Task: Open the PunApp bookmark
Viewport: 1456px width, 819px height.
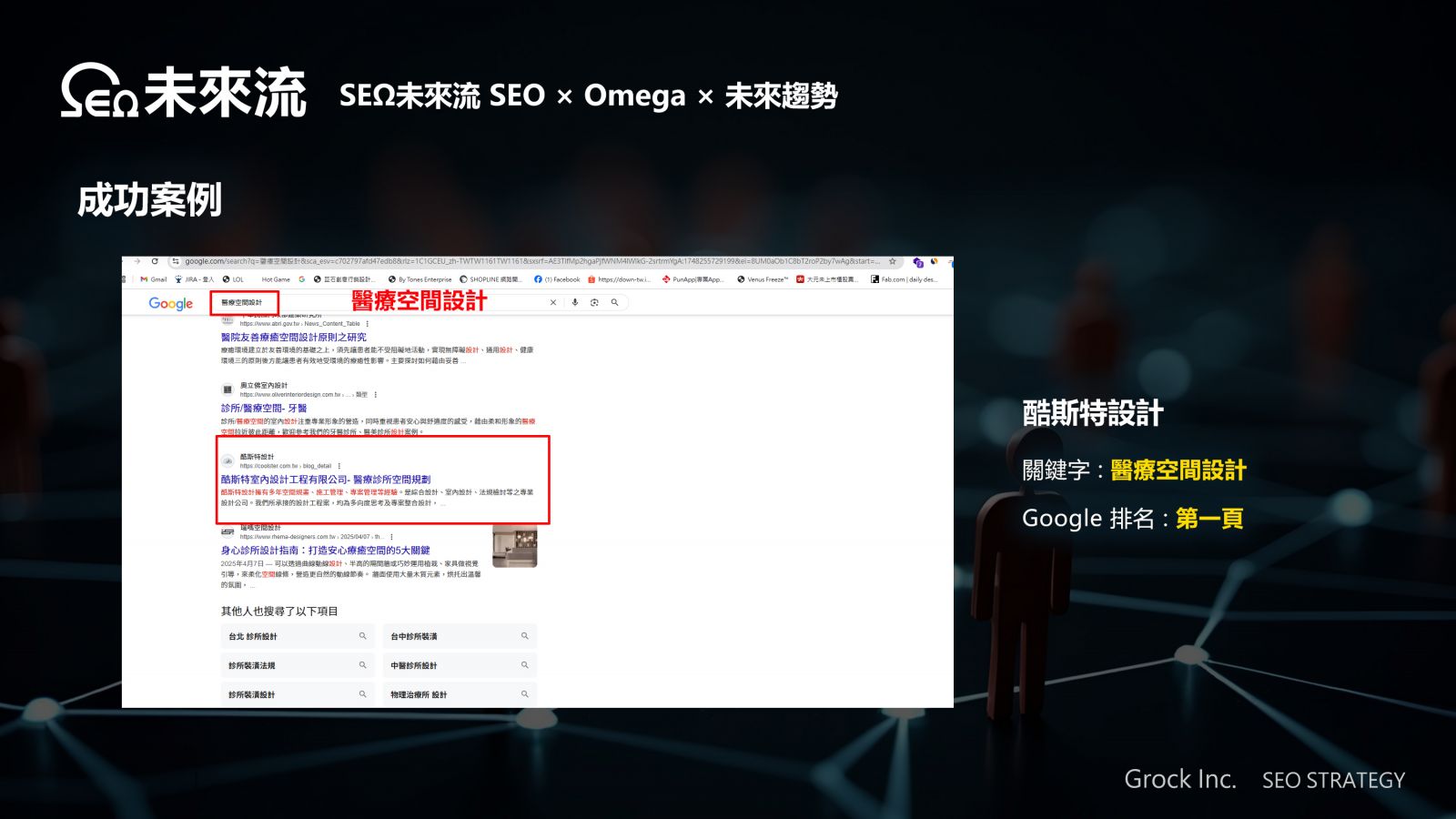Action: coord(693,279)
